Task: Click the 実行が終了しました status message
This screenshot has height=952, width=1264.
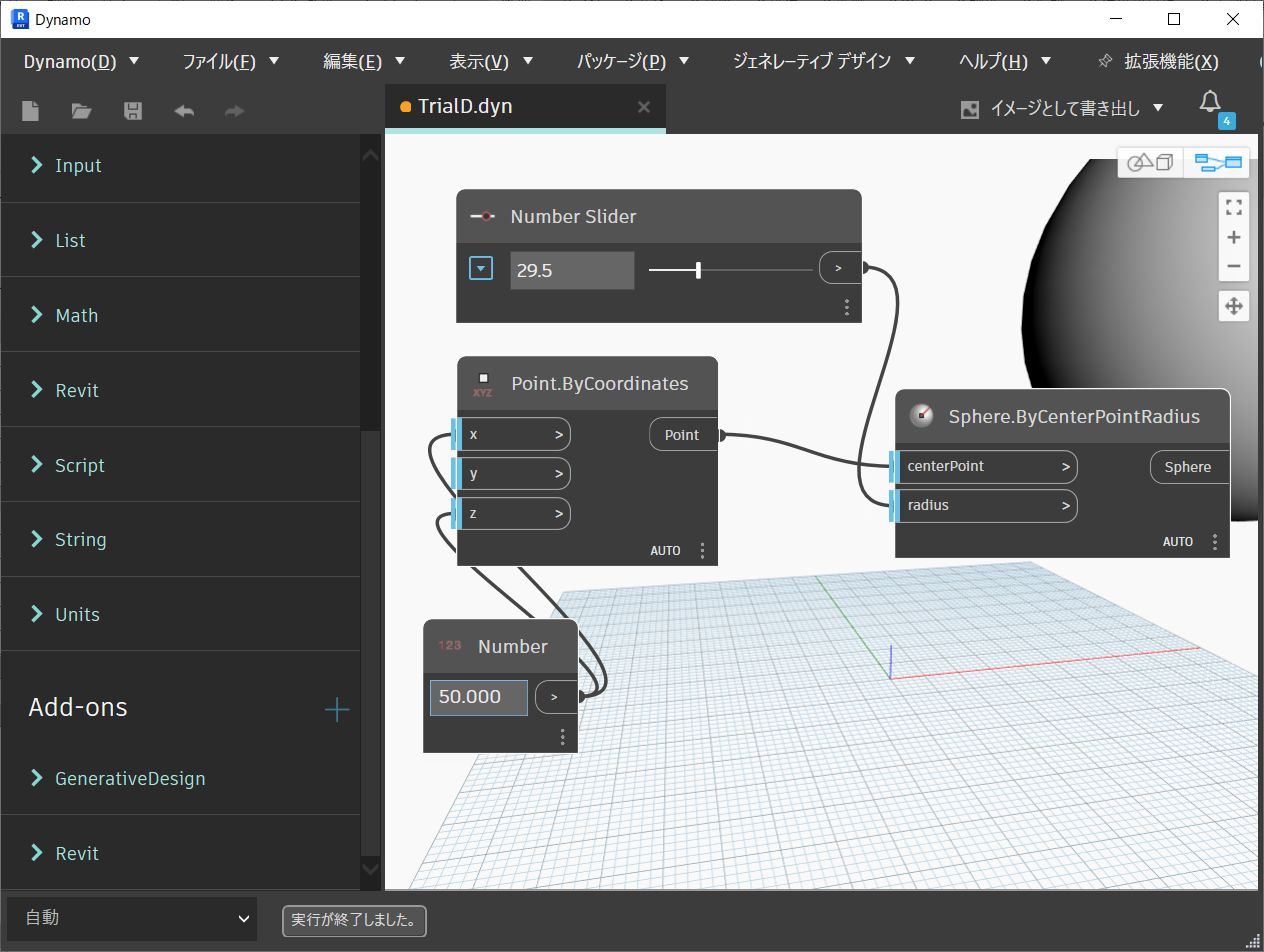Action: [x=354, y=920]
